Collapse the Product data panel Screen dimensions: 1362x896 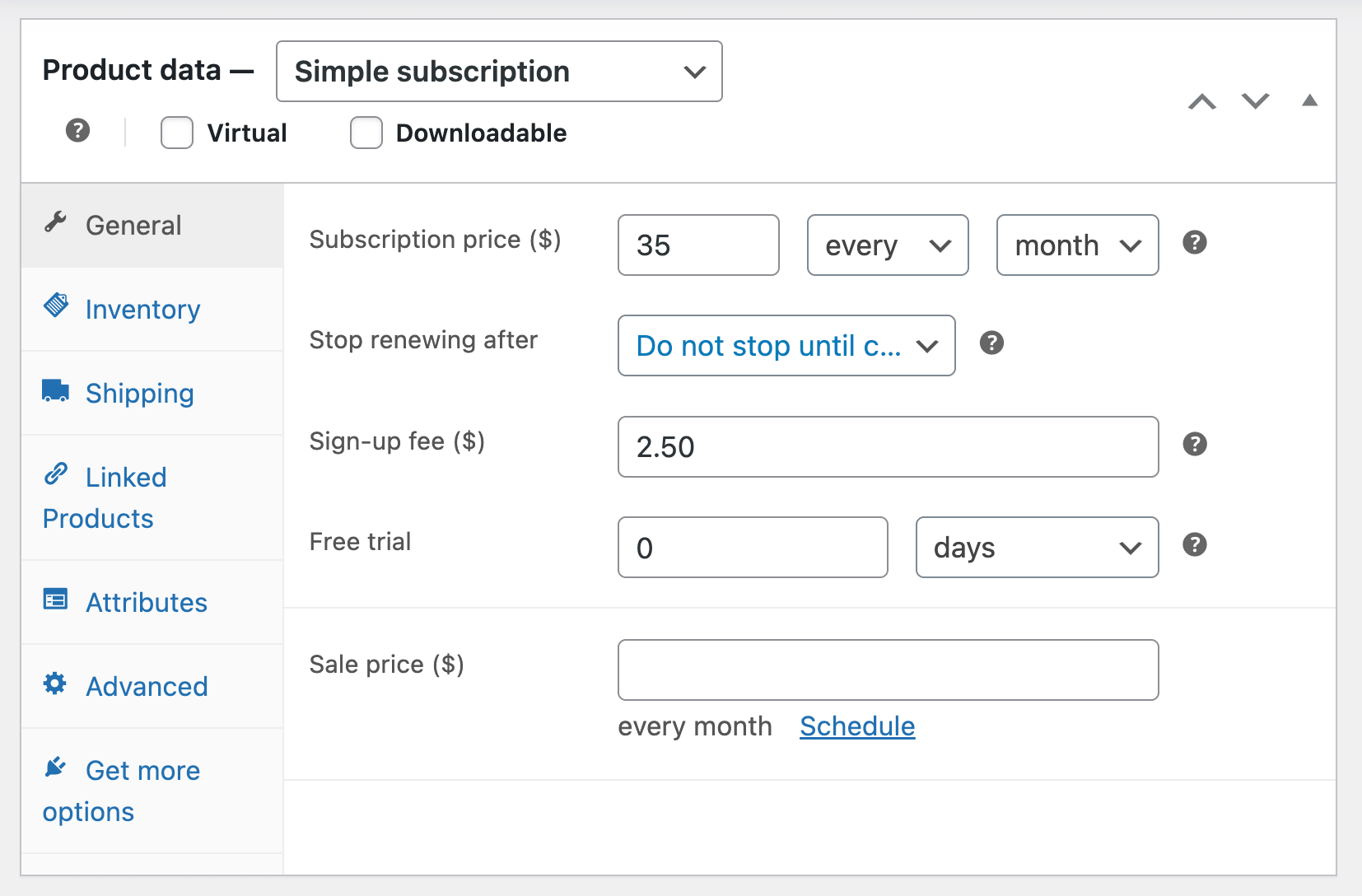click(x=1310, y=100)
